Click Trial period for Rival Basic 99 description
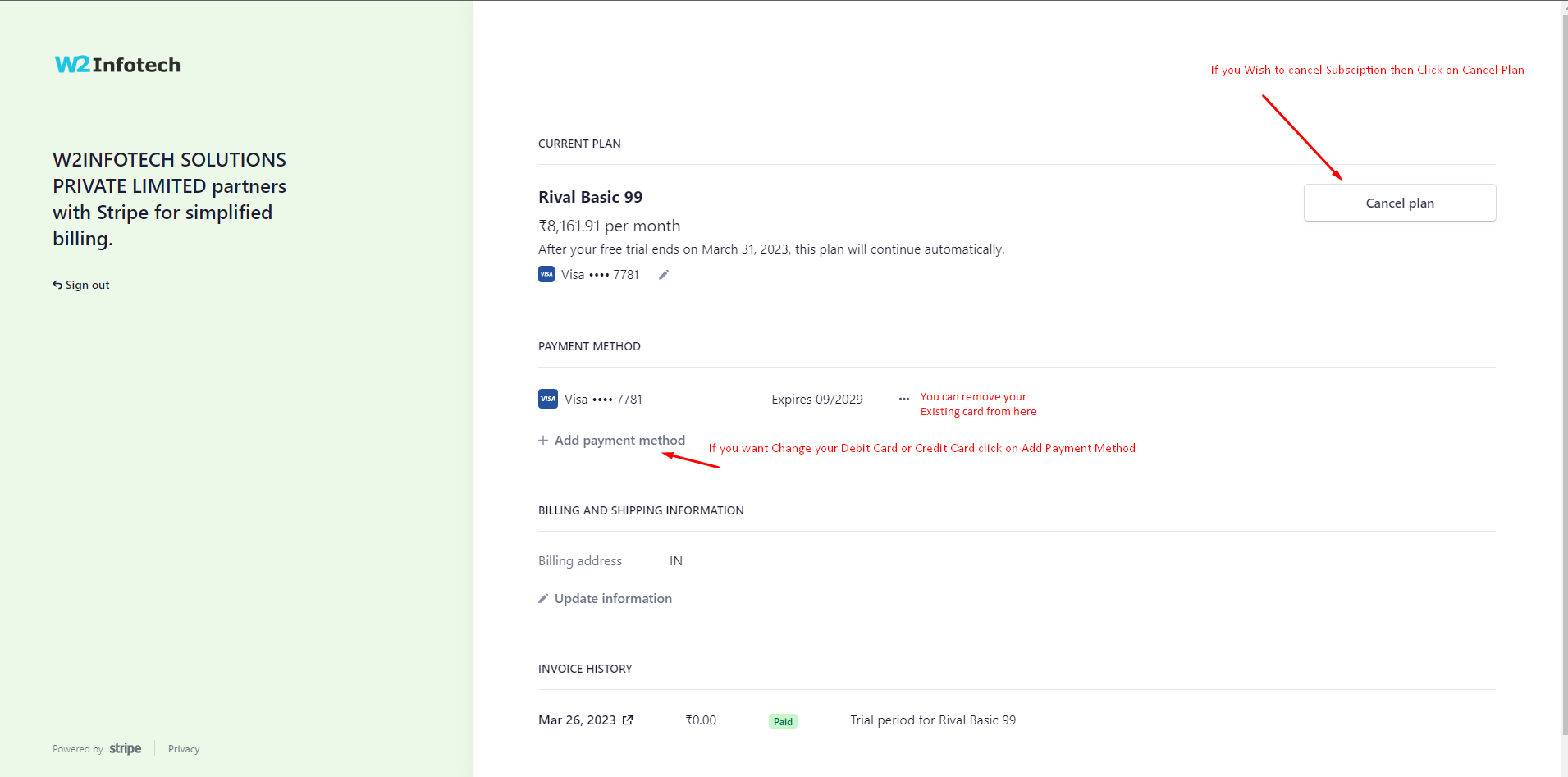This screenshot has height=777, width=1568. pyautogui.click(x=933, y=720)
